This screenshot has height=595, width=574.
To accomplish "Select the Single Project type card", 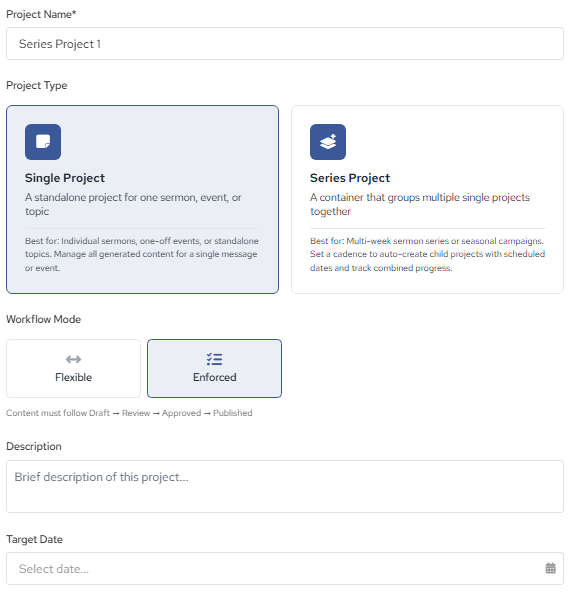I will click(x=142, y=200).
